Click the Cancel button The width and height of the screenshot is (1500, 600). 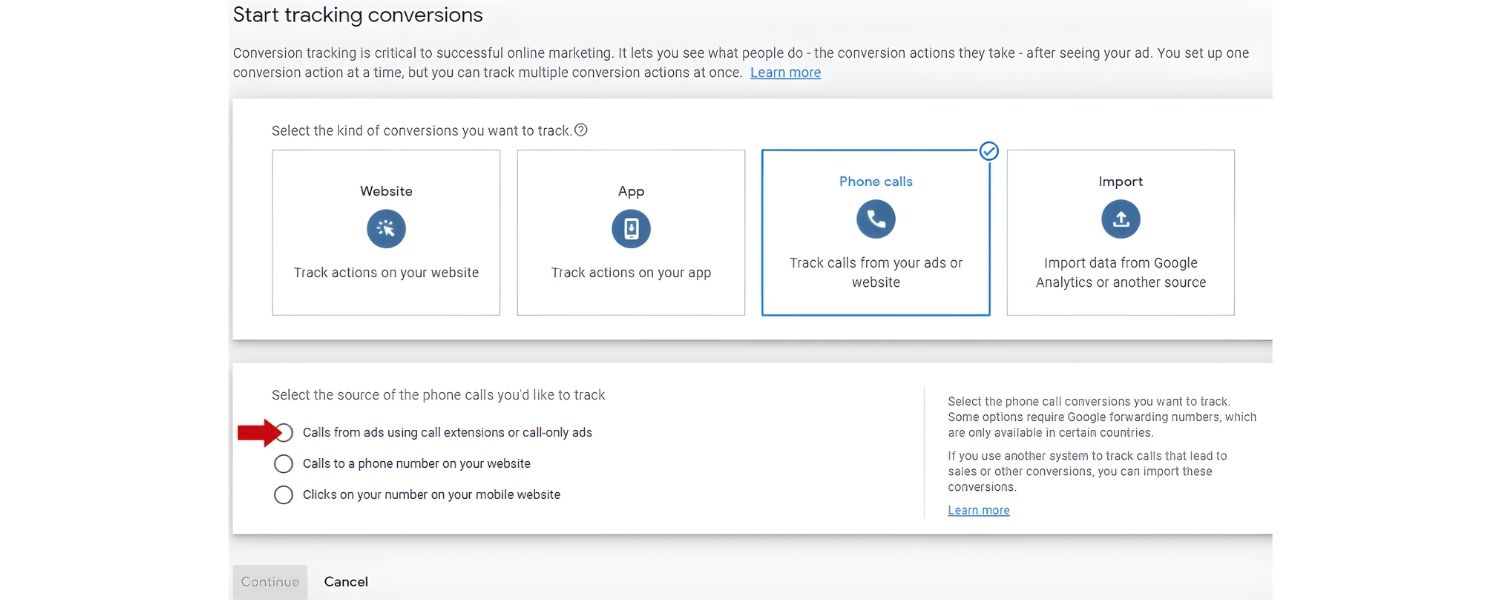(x=346, y=582)
